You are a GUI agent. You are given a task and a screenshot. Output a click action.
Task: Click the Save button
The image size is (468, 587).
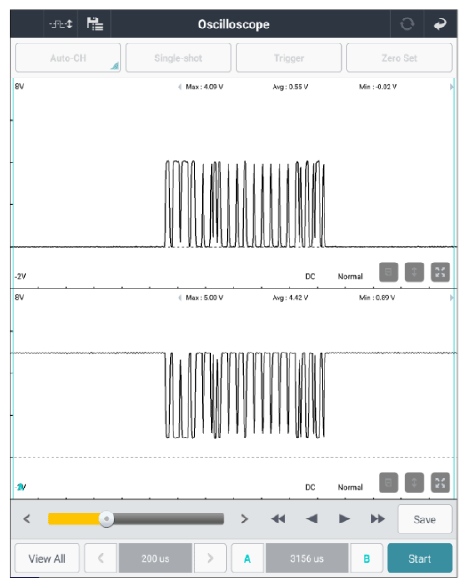coord(425,519)
